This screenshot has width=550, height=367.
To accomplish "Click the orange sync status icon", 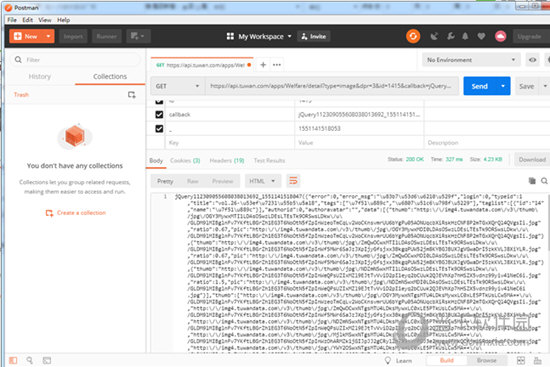I will (413, 36).
